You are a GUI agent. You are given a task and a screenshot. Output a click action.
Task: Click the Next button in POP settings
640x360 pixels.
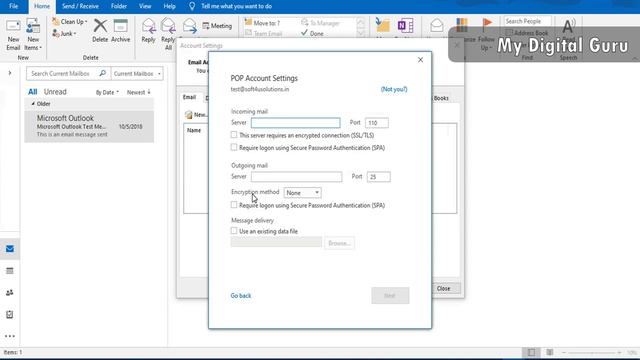point(390,296)
